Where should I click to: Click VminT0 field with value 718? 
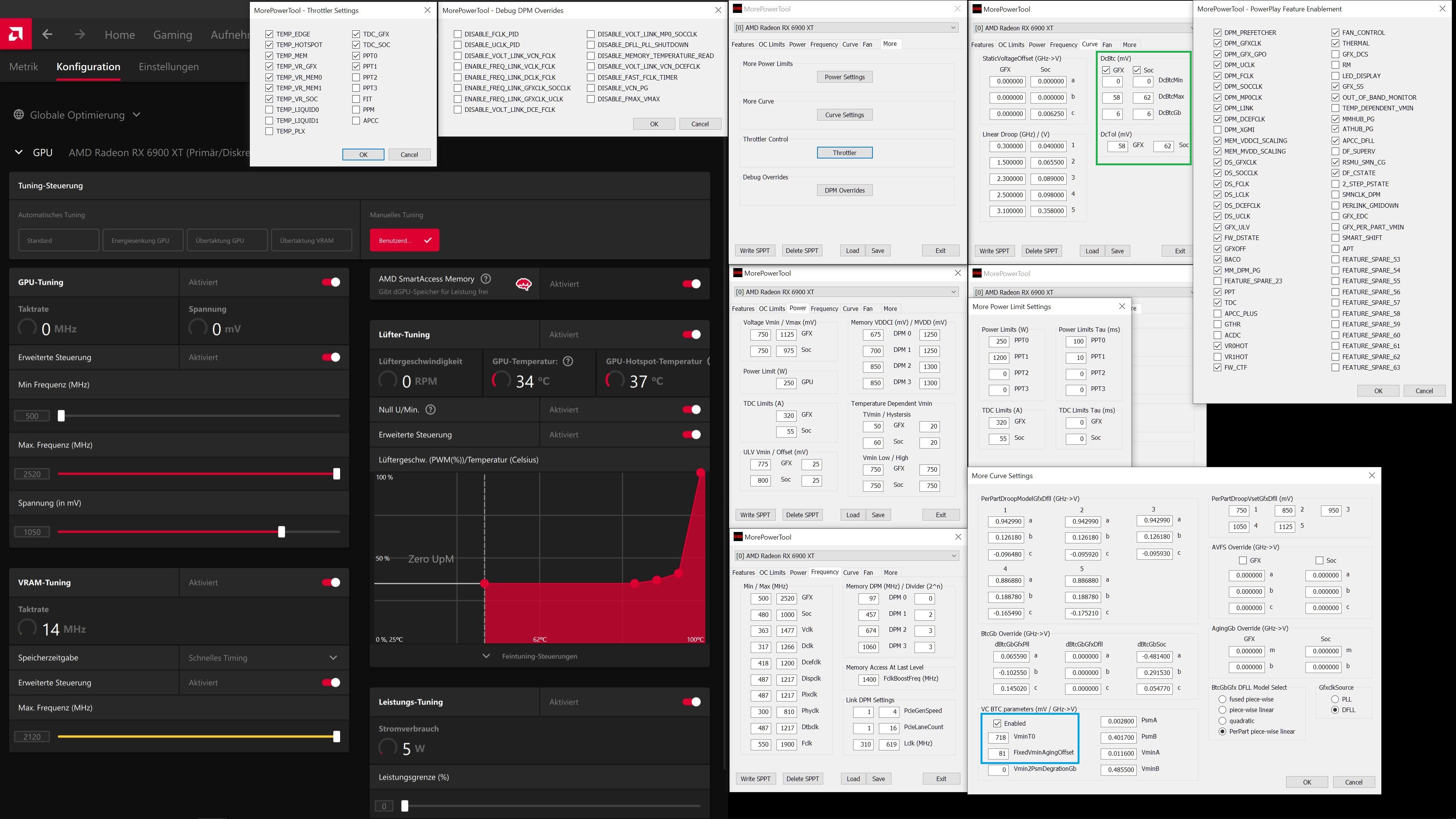[x=998, y=737]
